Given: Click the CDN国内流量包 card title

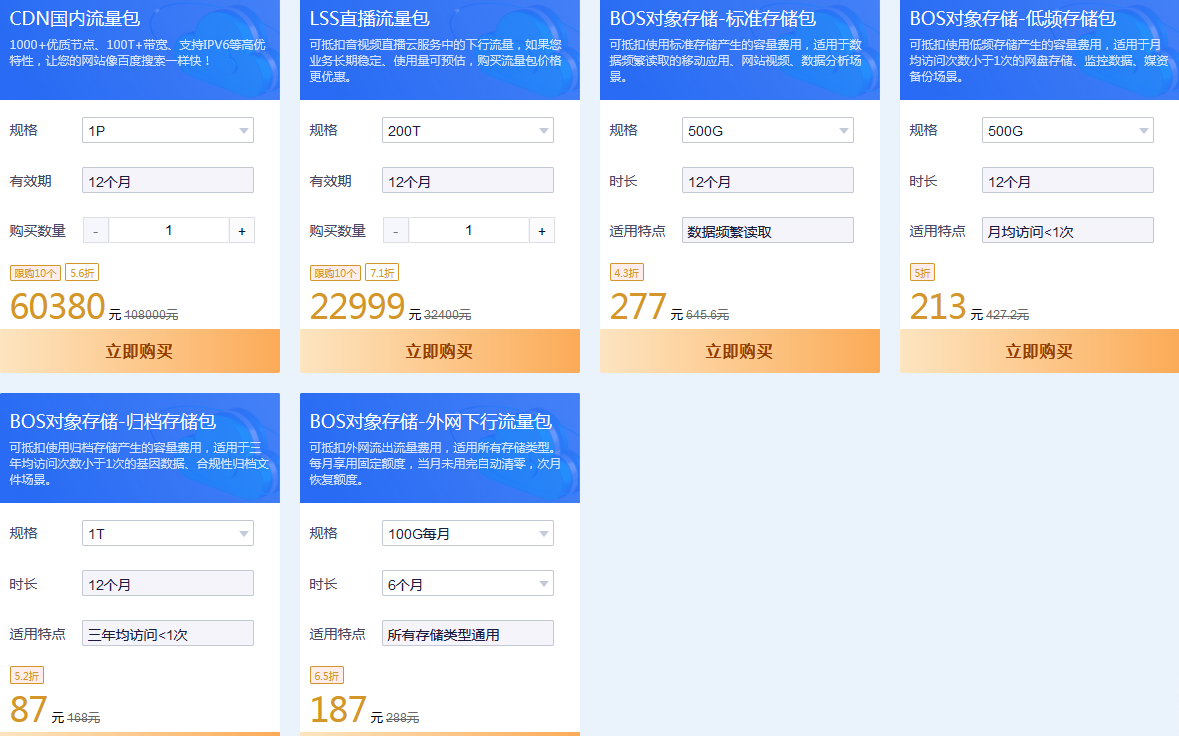Looking at the screenshot, I should point(75,18).
